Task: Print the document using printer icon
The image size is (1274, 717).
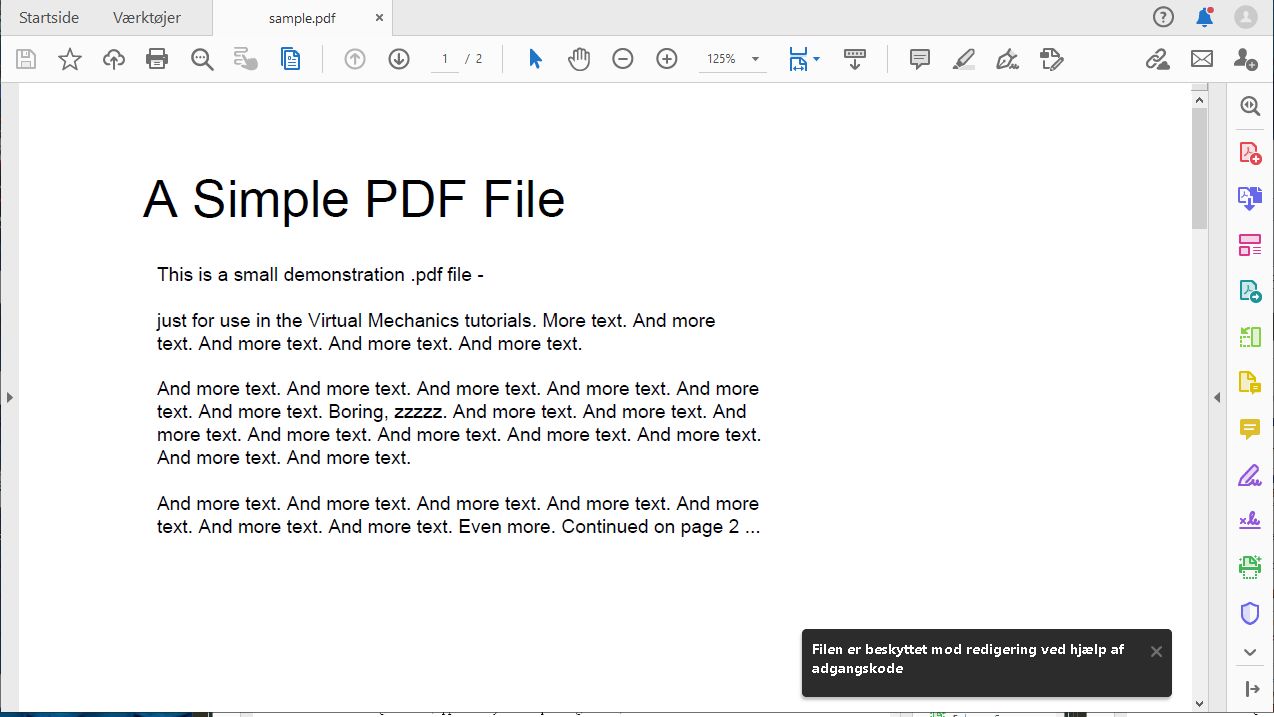Action: [157, 59]
